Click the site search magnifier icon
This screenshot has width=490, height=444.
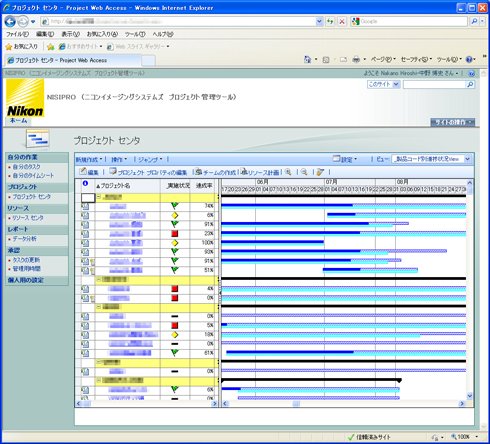(470, 84)
